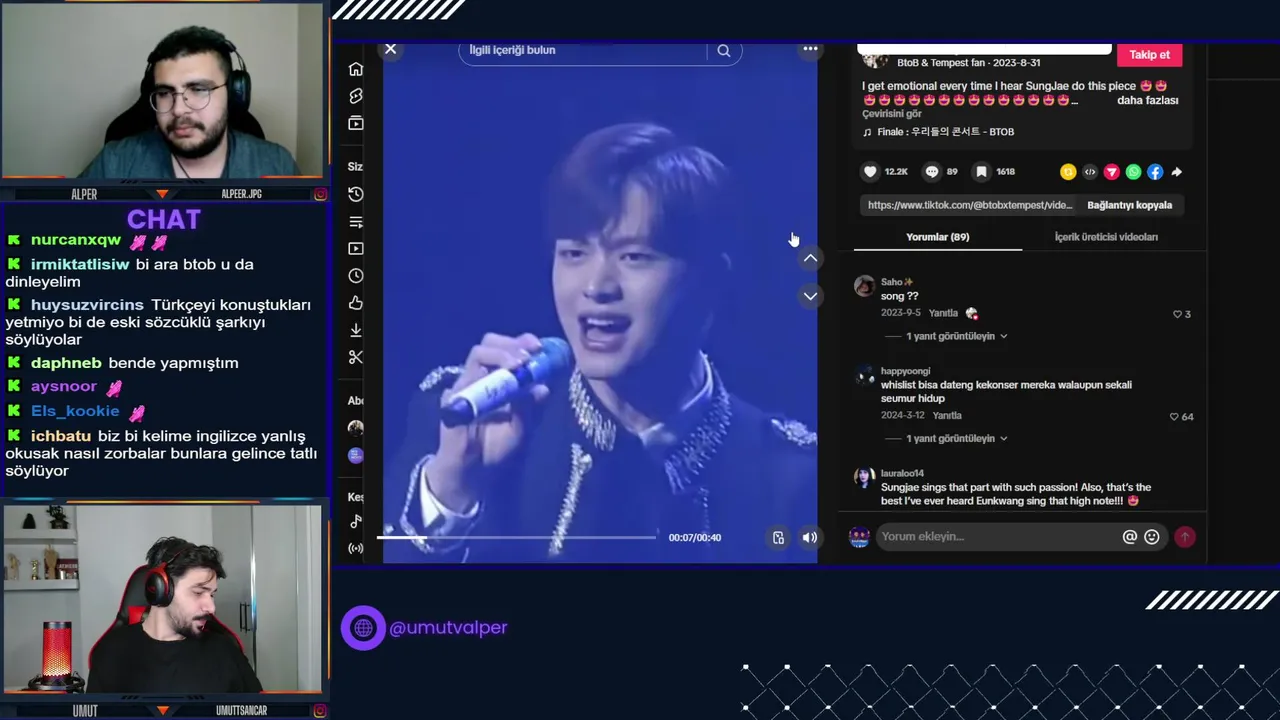Image resolution: width=1280 pixels, height=720 pixels.
Task: Click the Instagram icon beside ALPEER.JPG
Action: point(320,194)
